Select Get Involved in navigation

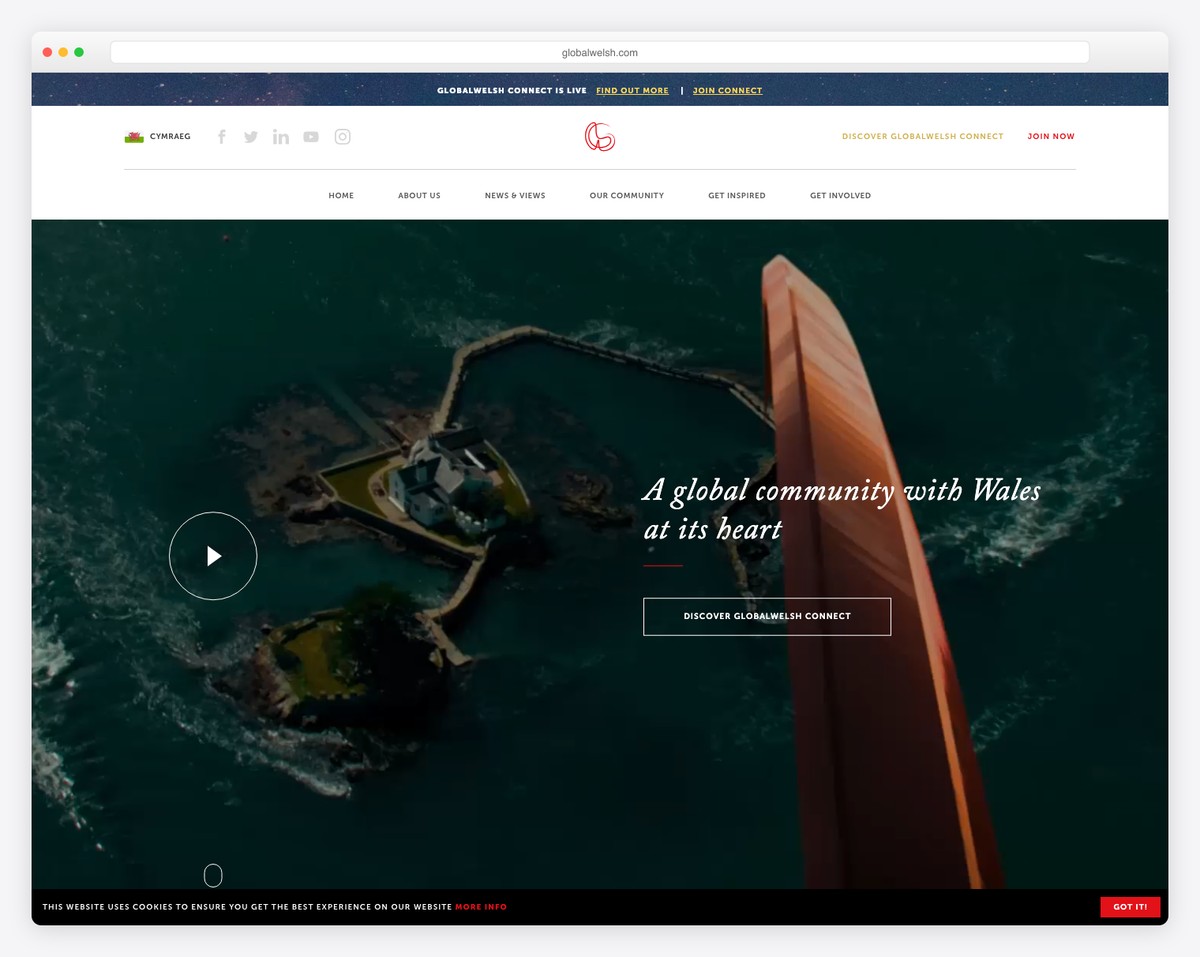[x=840, y=196]
